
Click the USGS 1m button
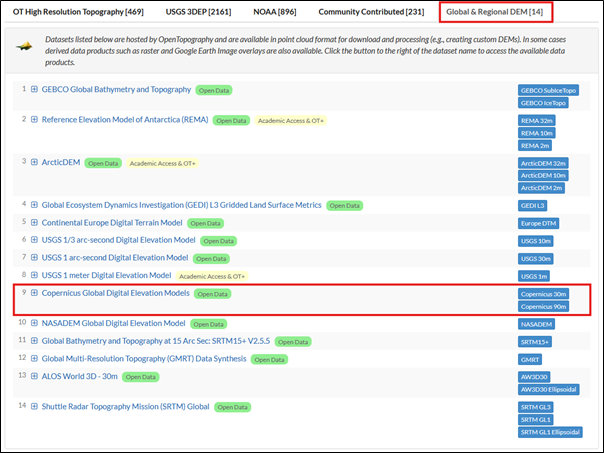534,276
